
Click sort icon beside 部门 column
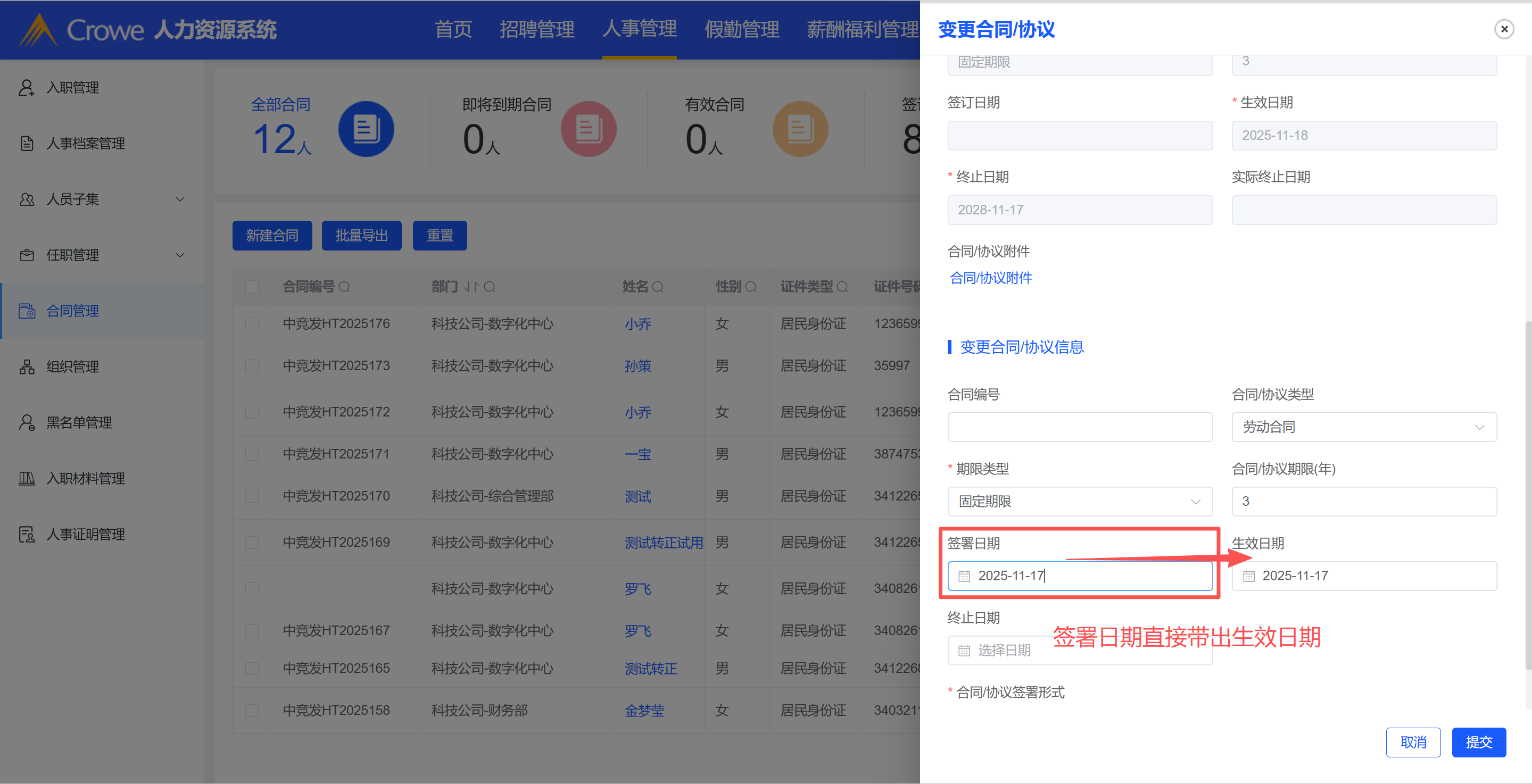471,287
